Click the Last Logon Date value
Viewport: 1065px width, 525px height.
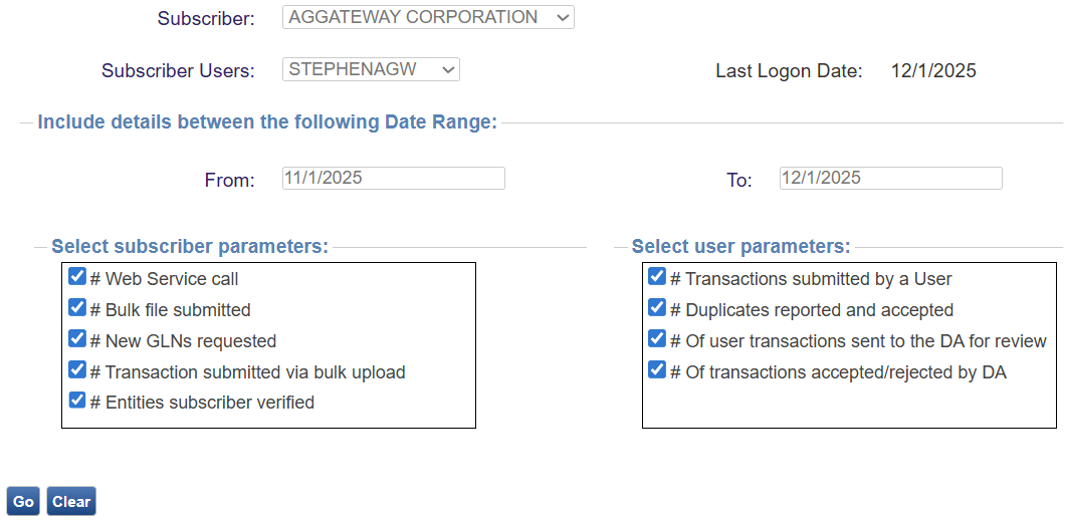click(x=933, y=71)
